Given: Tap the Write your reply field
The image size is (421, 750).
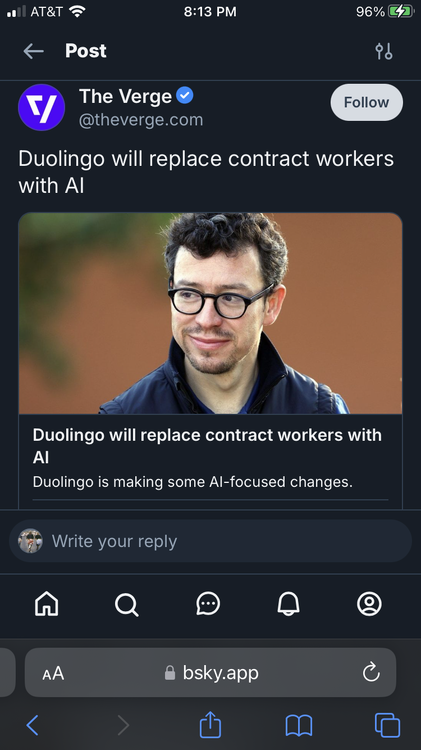Looking at the screenshot, I should [210, 541].
